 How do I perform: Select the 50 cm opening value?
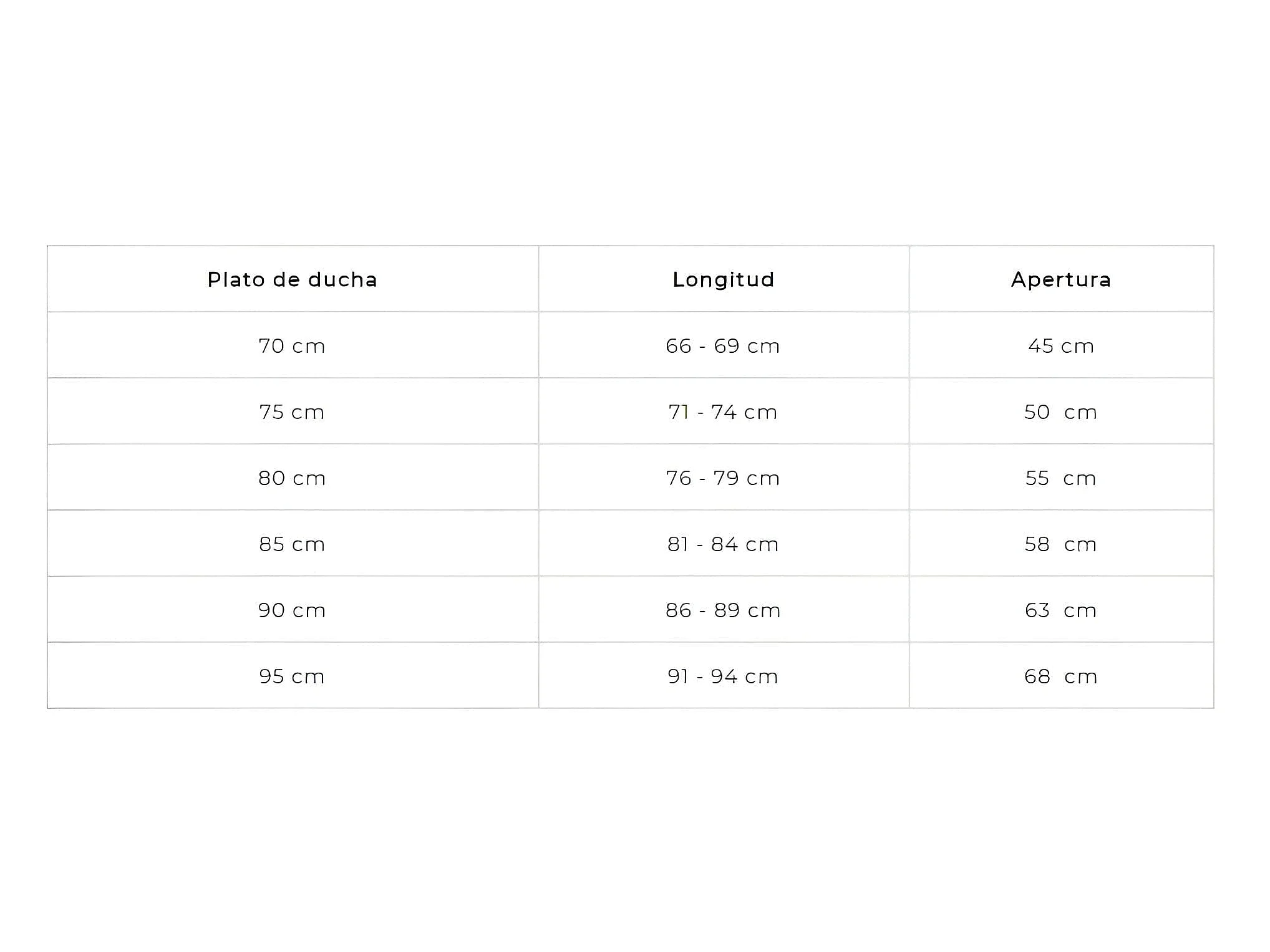point(1061,412)
